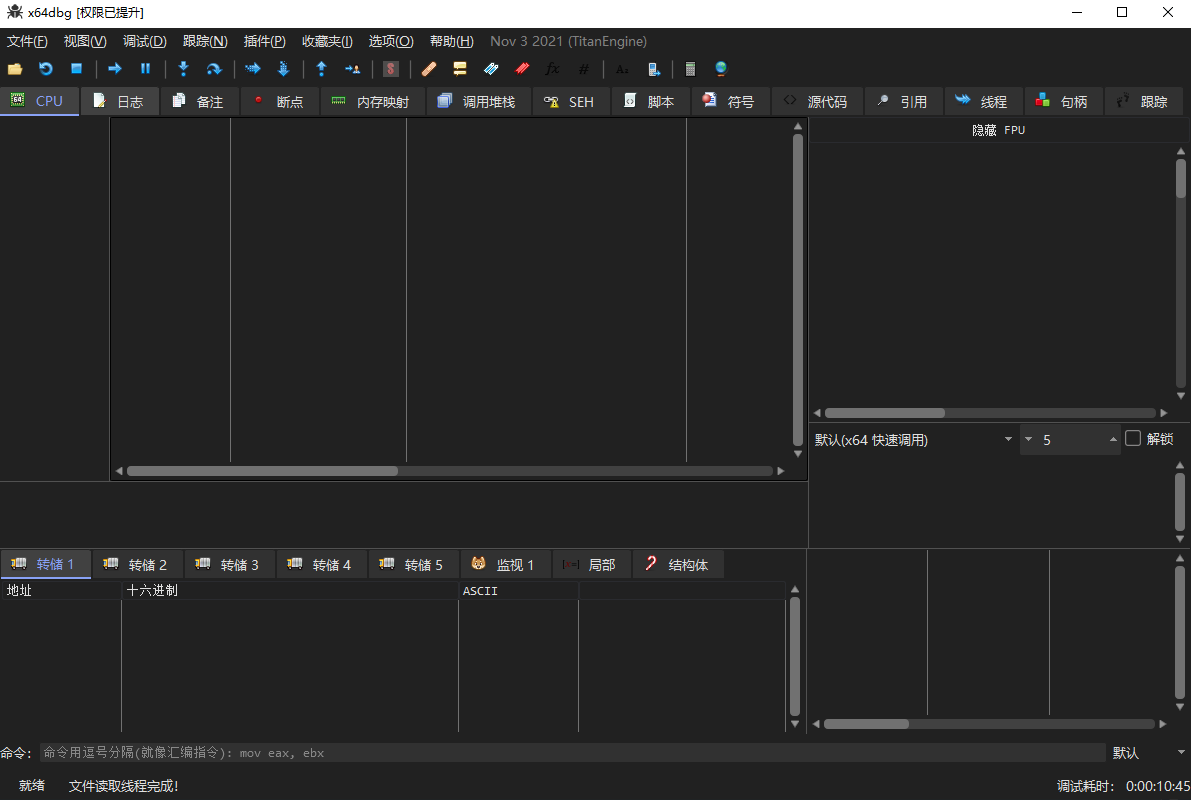This screenshot has height=800, width=1191.
Task: Open a file with the folder icon
Action: click(x=15, y=69)
